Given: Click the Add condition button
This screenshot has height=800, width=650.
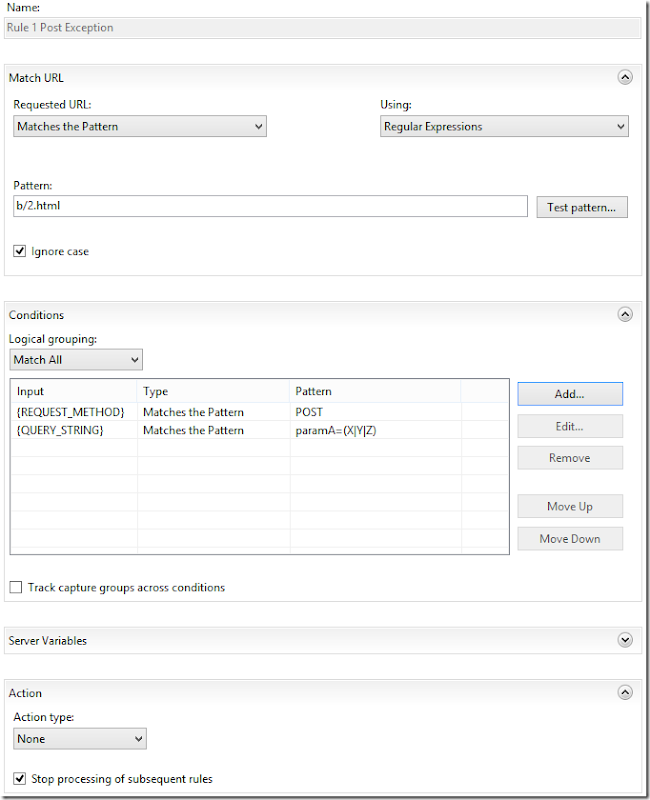Looking at the screenshot, I should click(569, 394).
